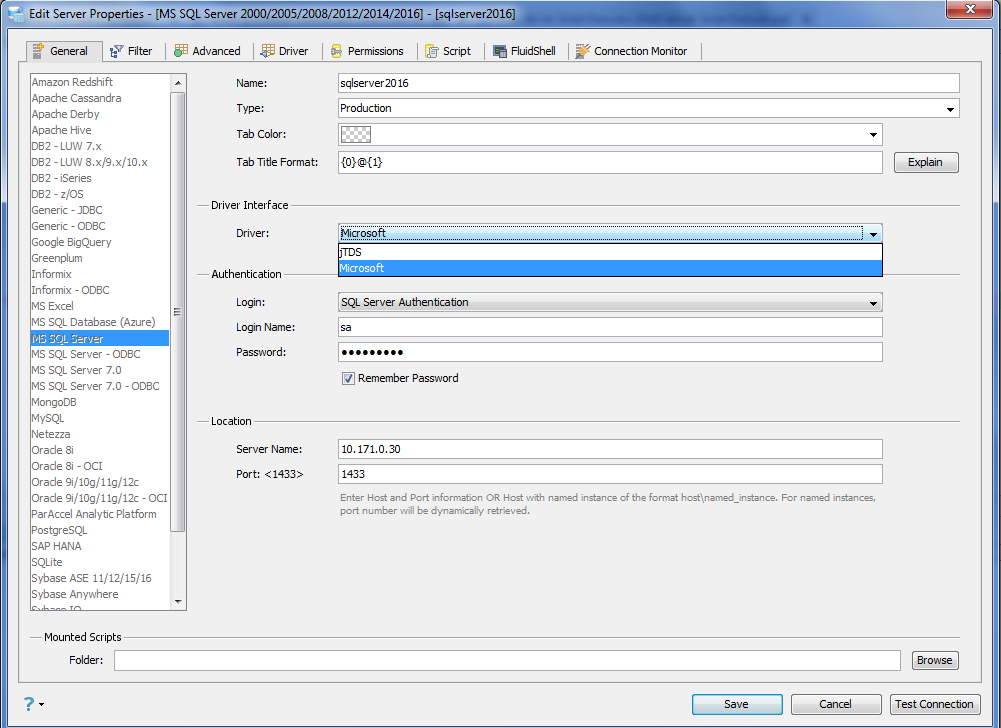Click the blue help question mark icon

click(29, 704)
